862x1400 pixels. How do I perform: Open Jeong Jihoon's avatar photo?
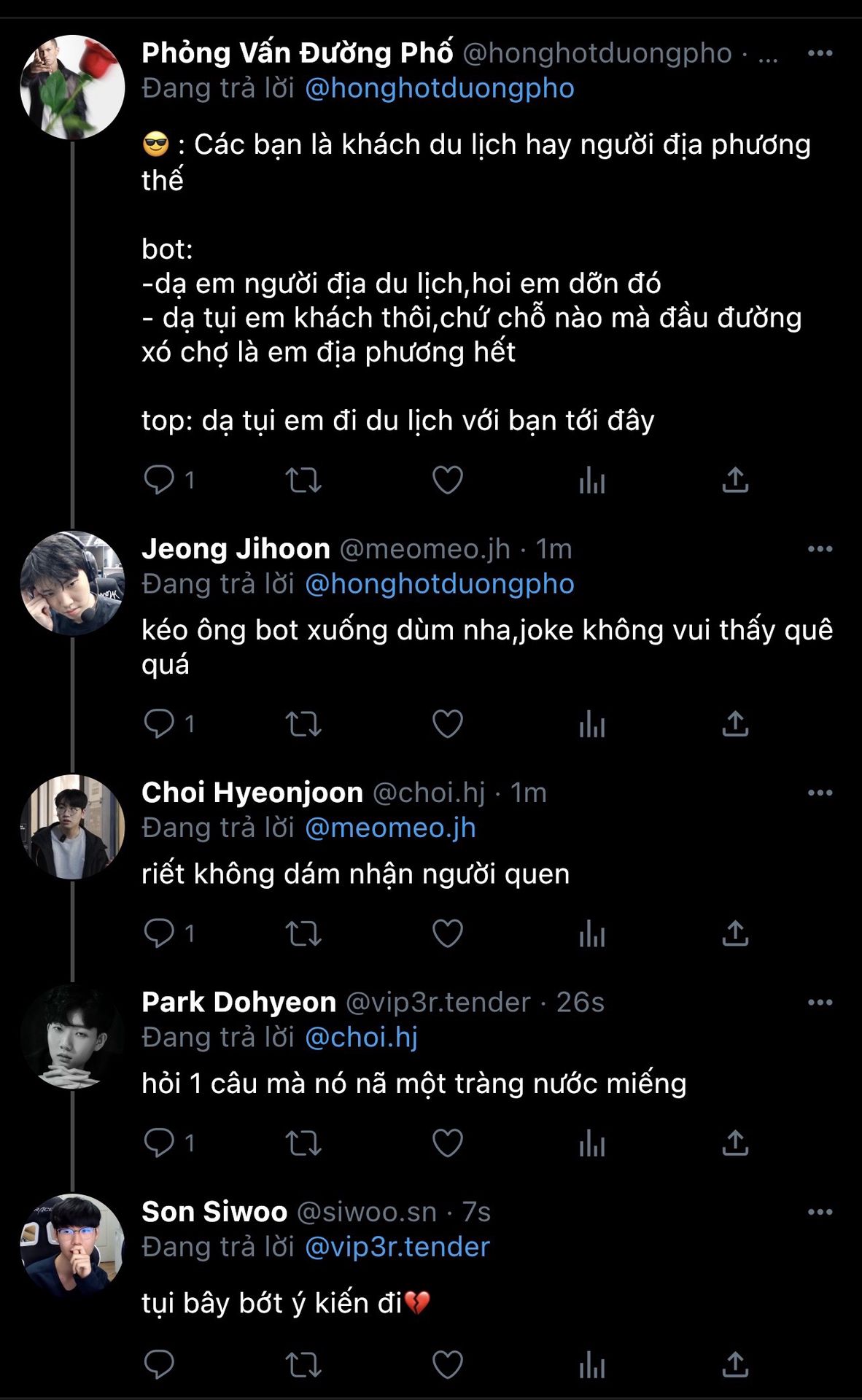(72, 583)
